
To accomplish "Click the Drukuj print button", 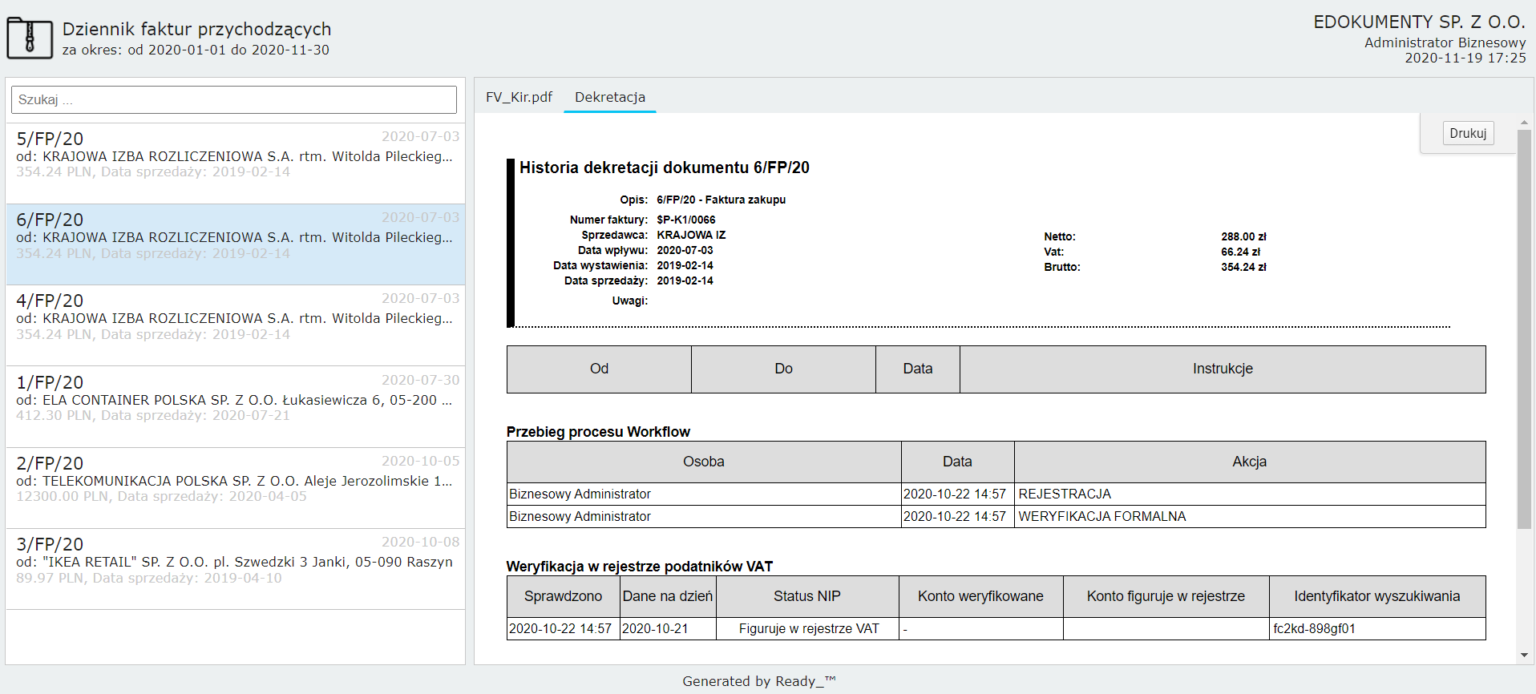I will 1468,133.
